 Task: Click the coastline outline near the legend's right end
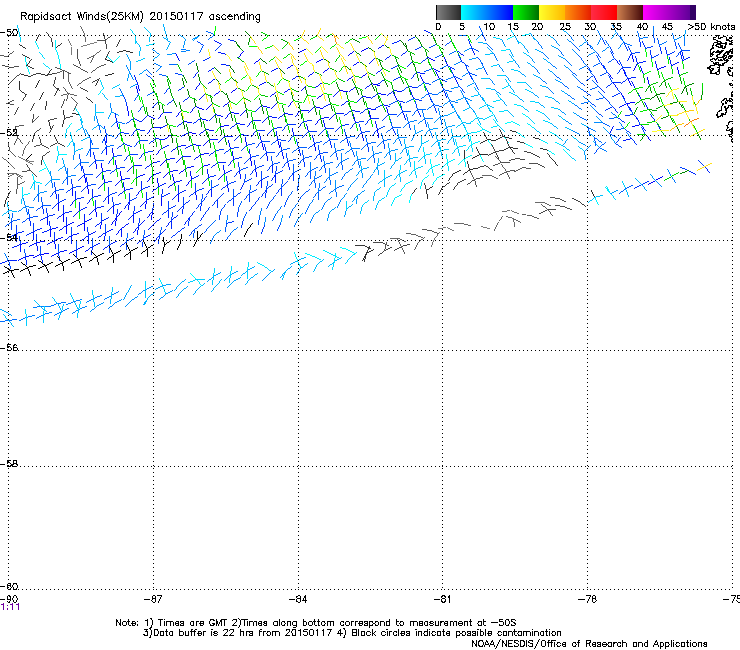(x=721, y=56)
